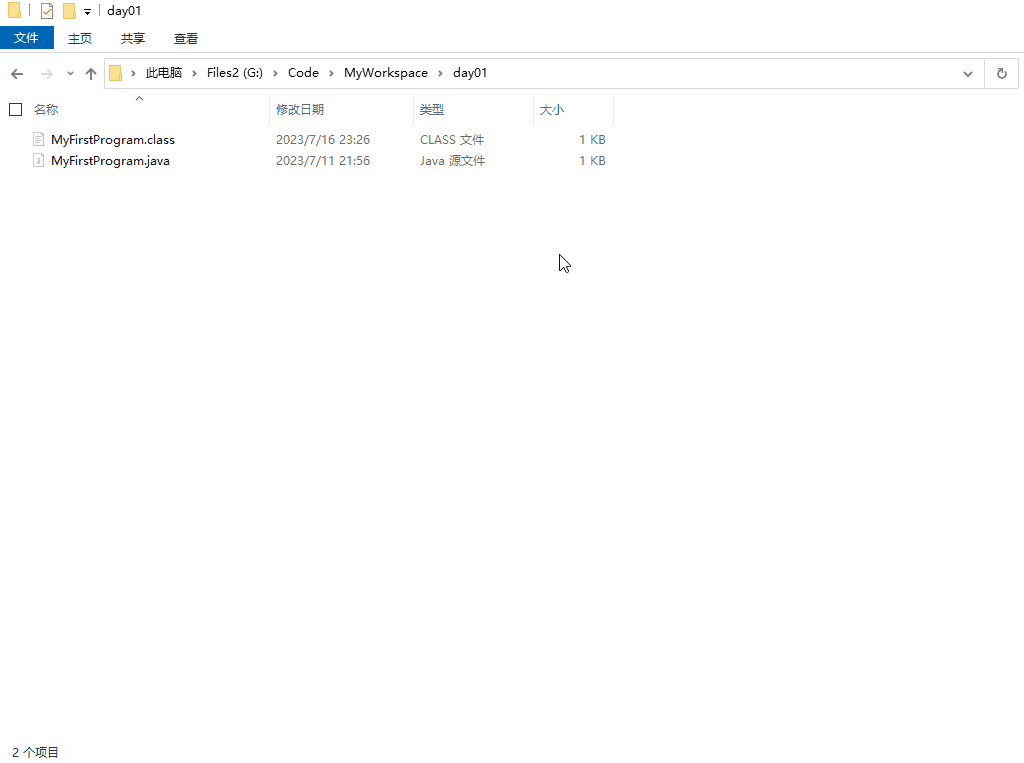
Task: Click the New Folder quick access icon
Action: click(x=69, y=11)
